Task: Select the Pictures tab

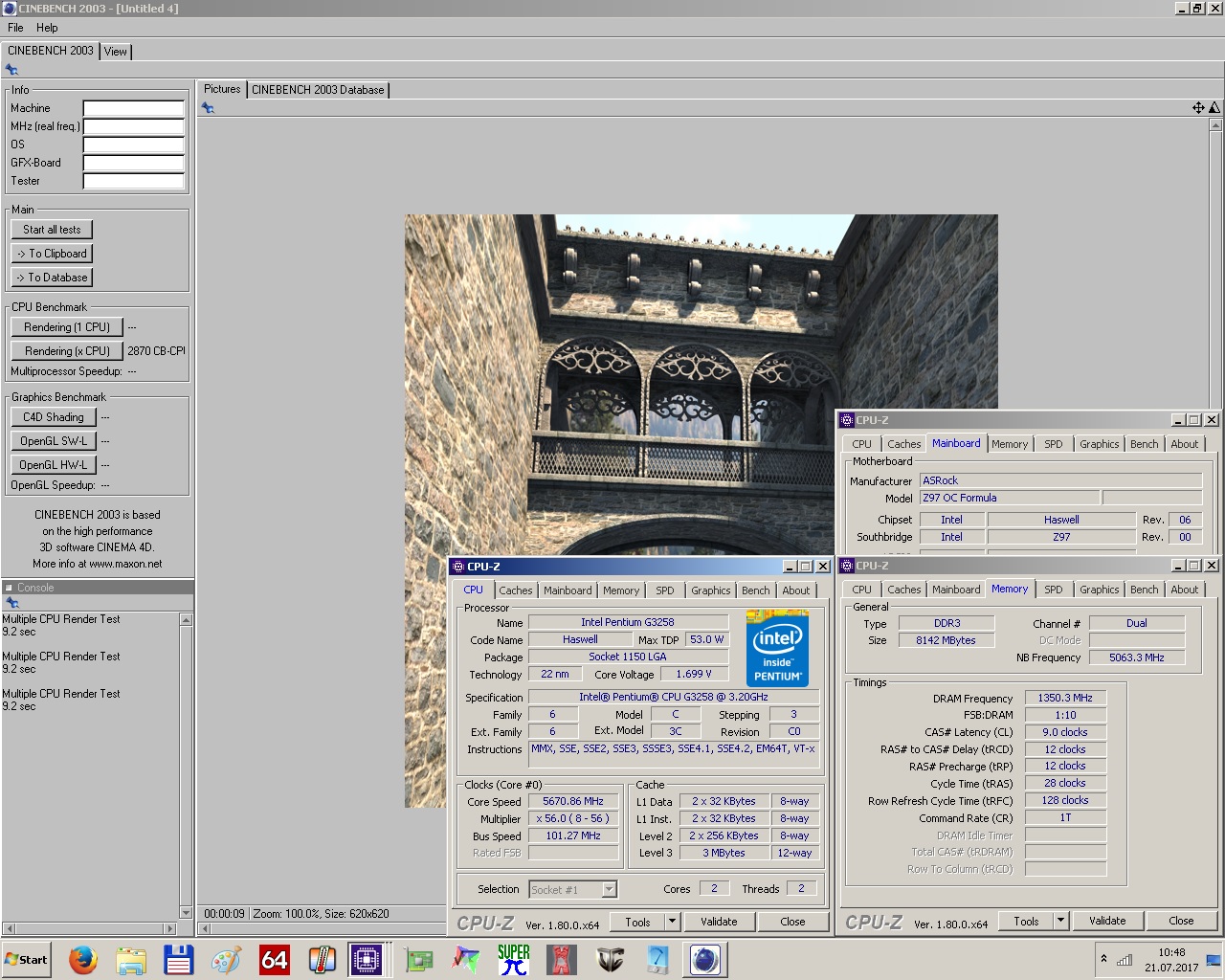Action: 222,89
